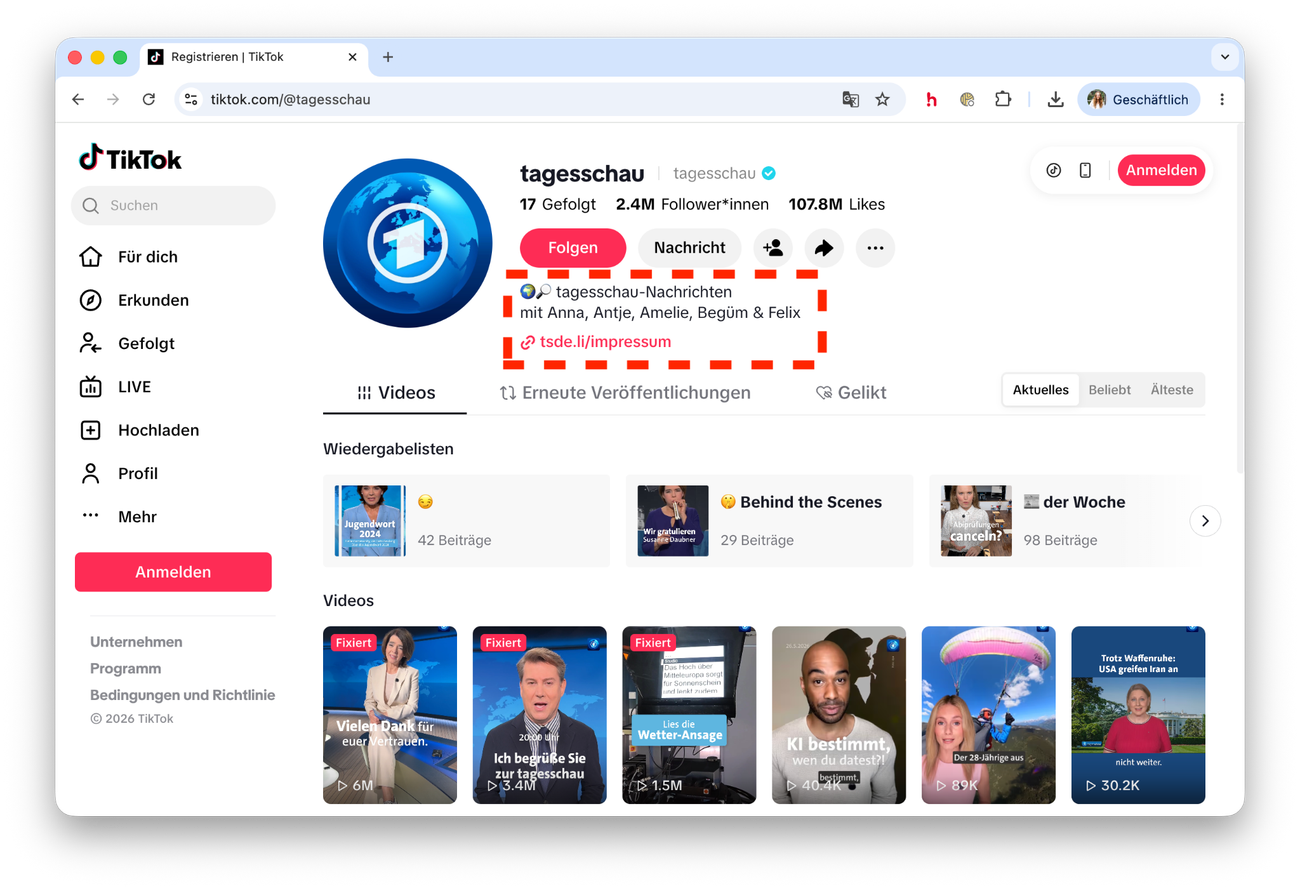This screenshot has width=1300, height=889.
Task: Open the Geschäftlich profile switcher
Action: coord(1139,100)
